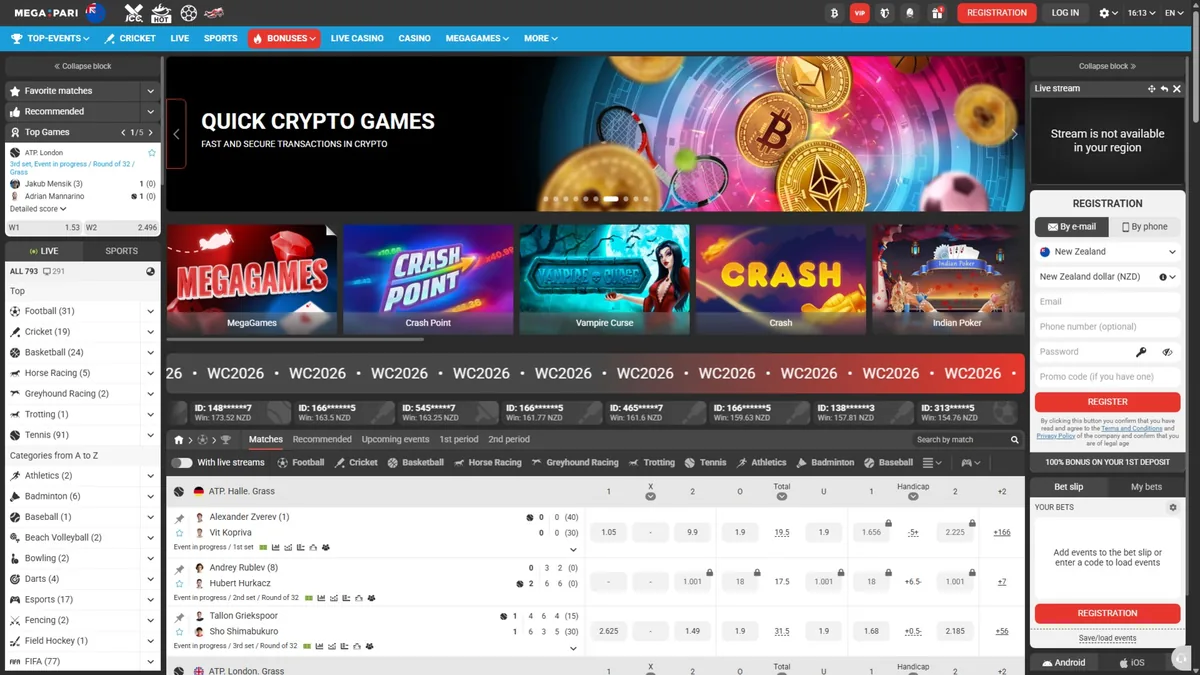Click the LOG IN button

tap(1066, 13)
